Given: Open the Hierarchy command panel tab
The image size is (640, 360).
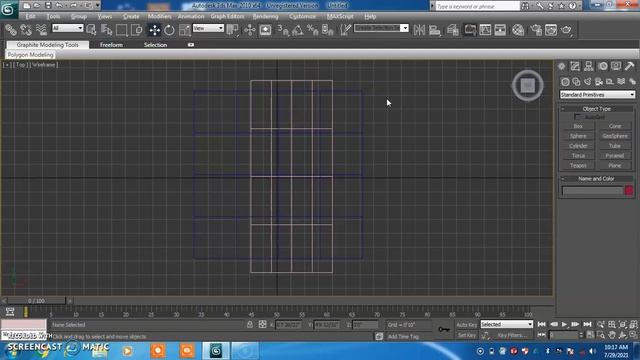Looking at the screenshot, I should click(589, 66).
